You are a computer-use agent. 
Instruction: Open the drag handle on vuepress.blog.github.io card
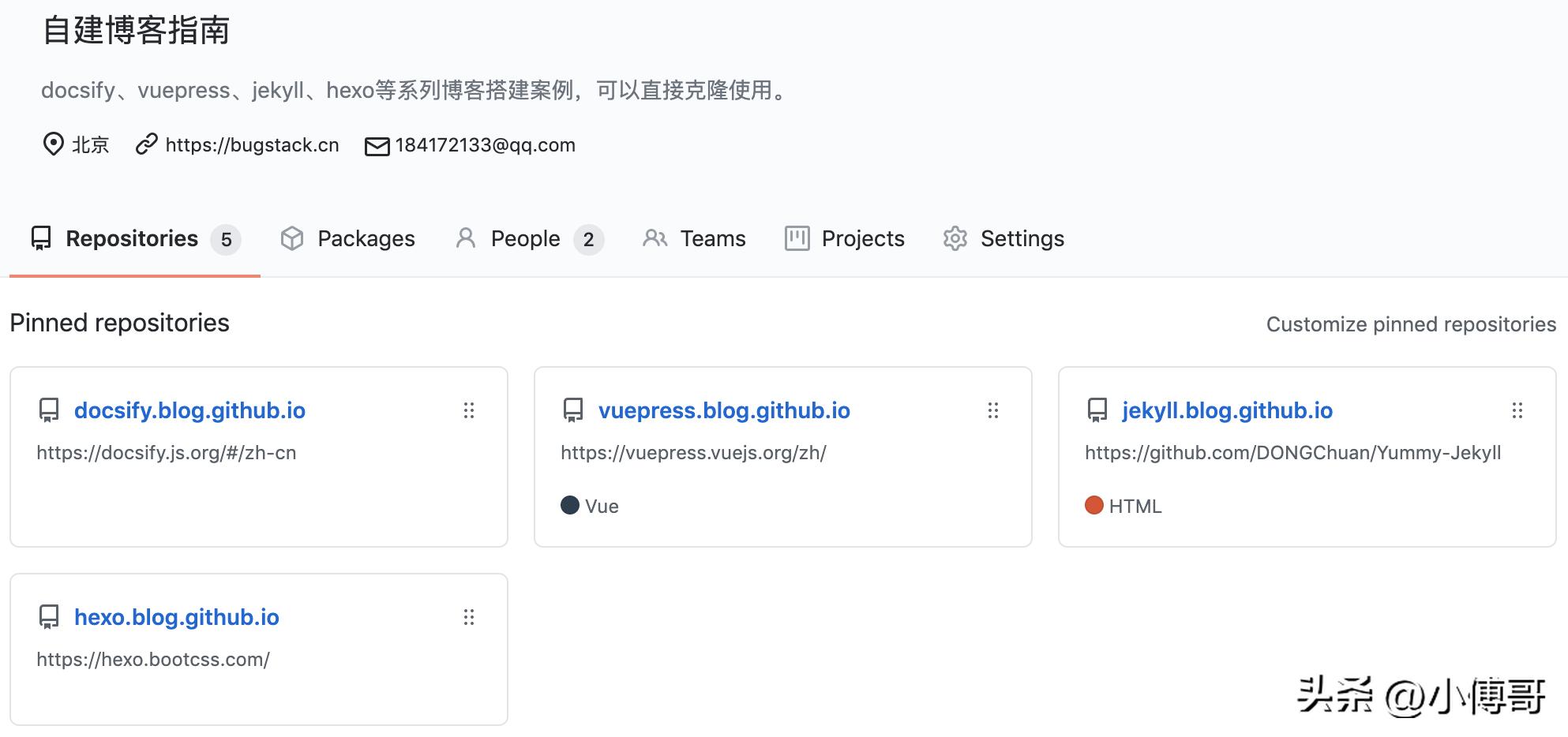(992, 410)
